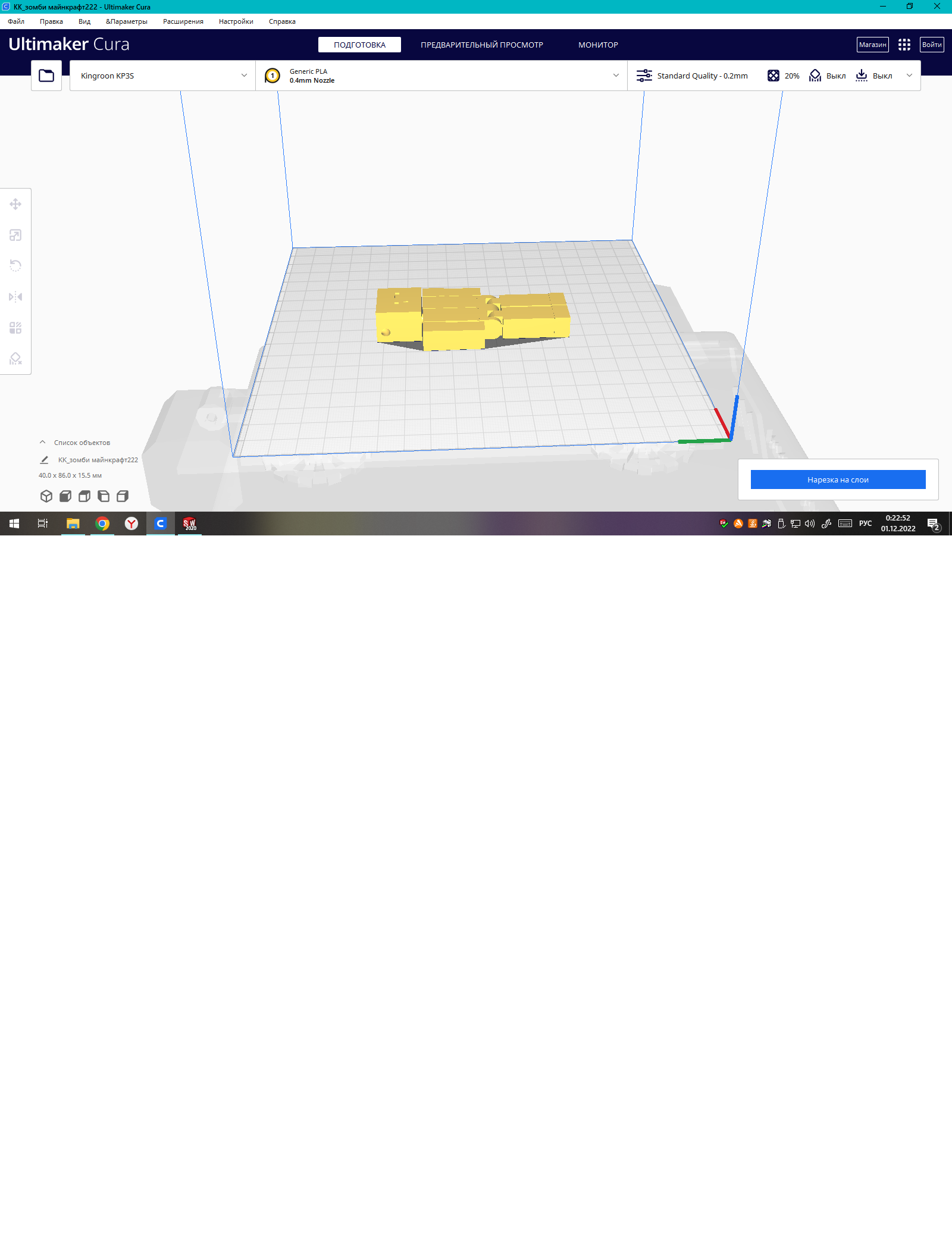
Task: Open file using the folder icon
Action: [x=46, y=76]
